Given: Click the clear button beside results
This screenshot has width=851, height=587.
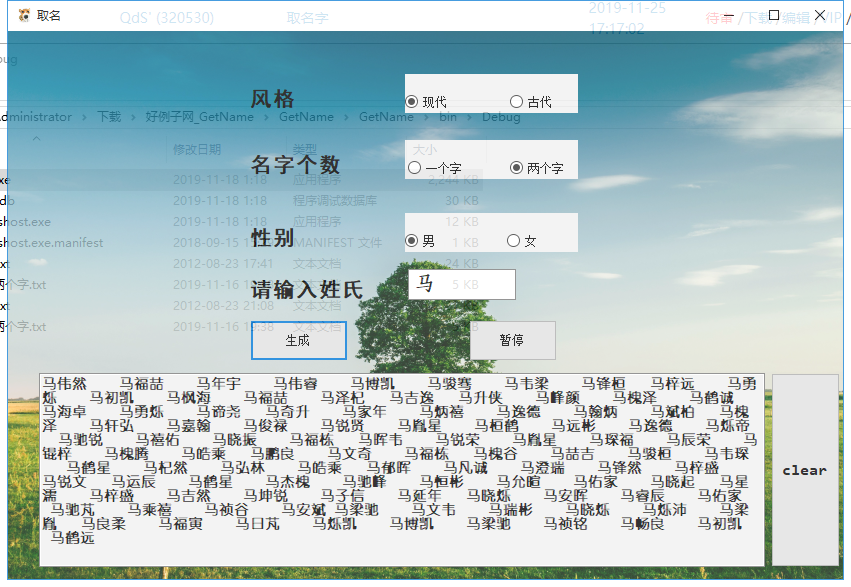Looking at the screenshot, I should [805, 470].
